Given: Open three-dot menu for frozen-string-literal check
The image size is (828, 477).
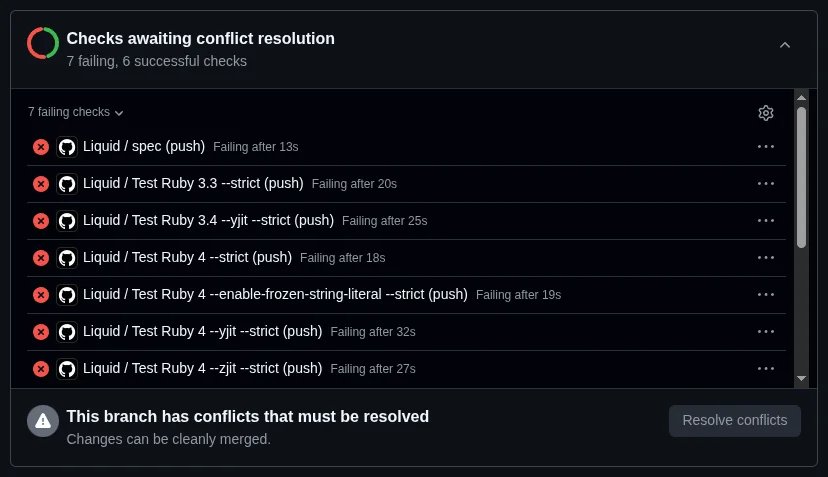Looking at the screenshot, I should (x=766, y=294).
